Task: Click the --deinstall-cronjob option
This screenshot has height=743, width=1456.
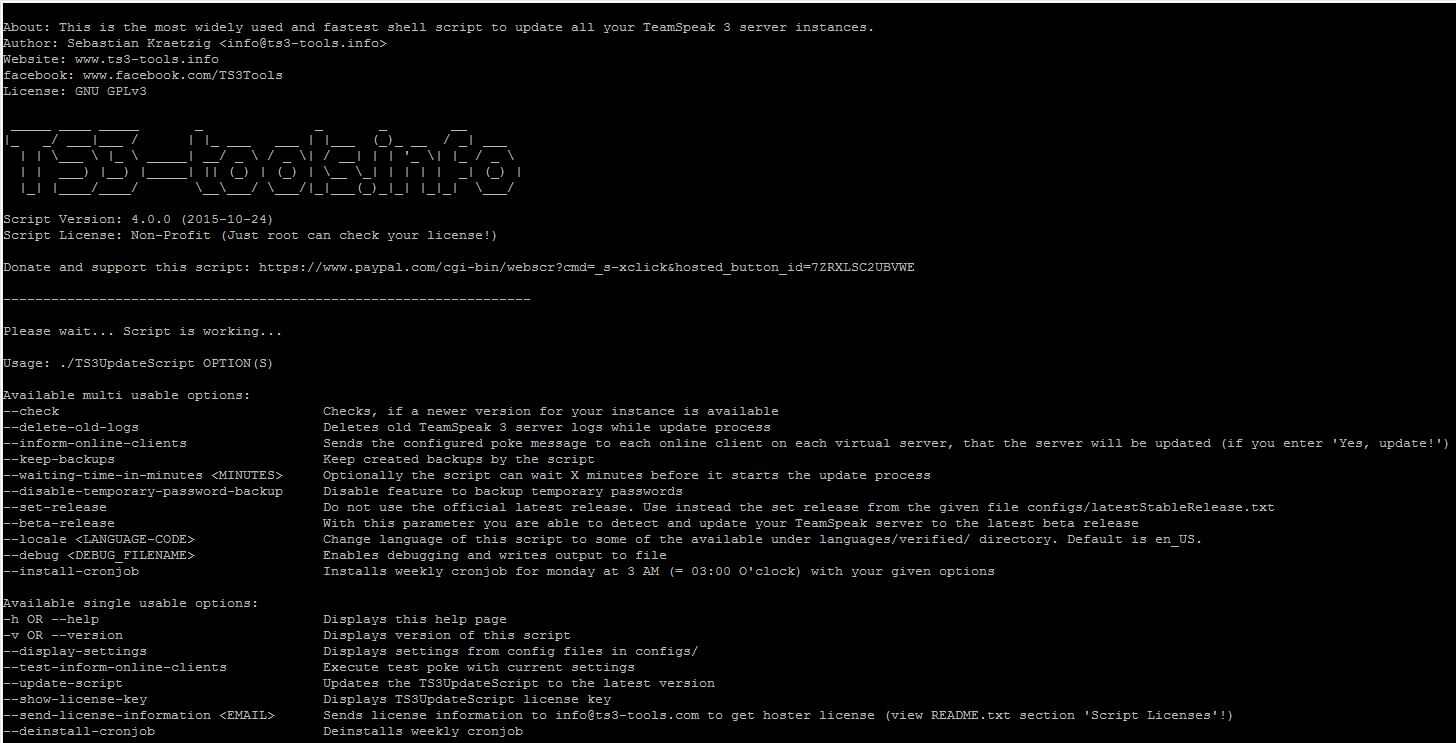Action: [x=79, y=732]
